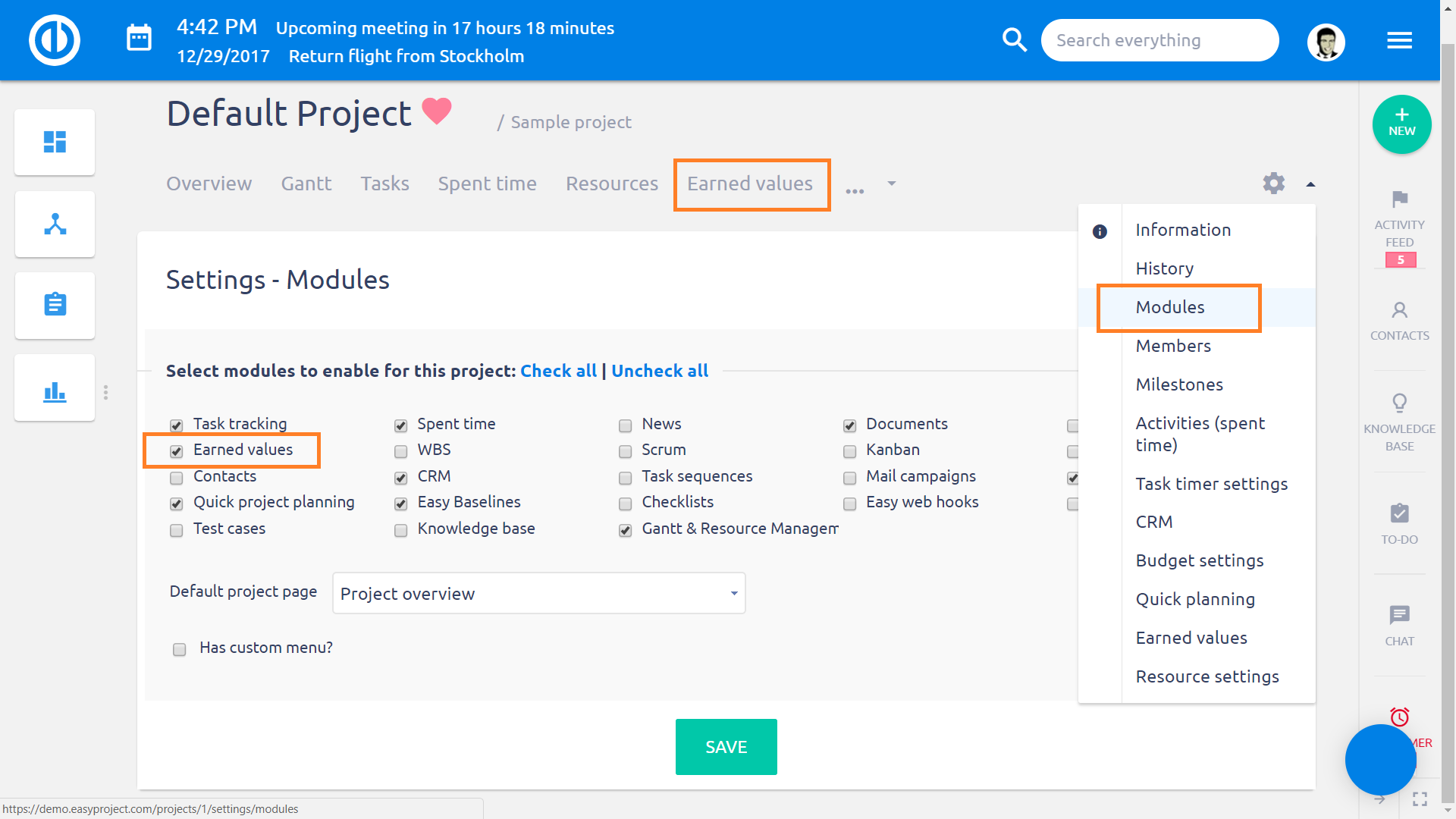Viewport: 1456px width, 819px height.
Task: Open the Default project page dropdown
Action: click(538, 593)
